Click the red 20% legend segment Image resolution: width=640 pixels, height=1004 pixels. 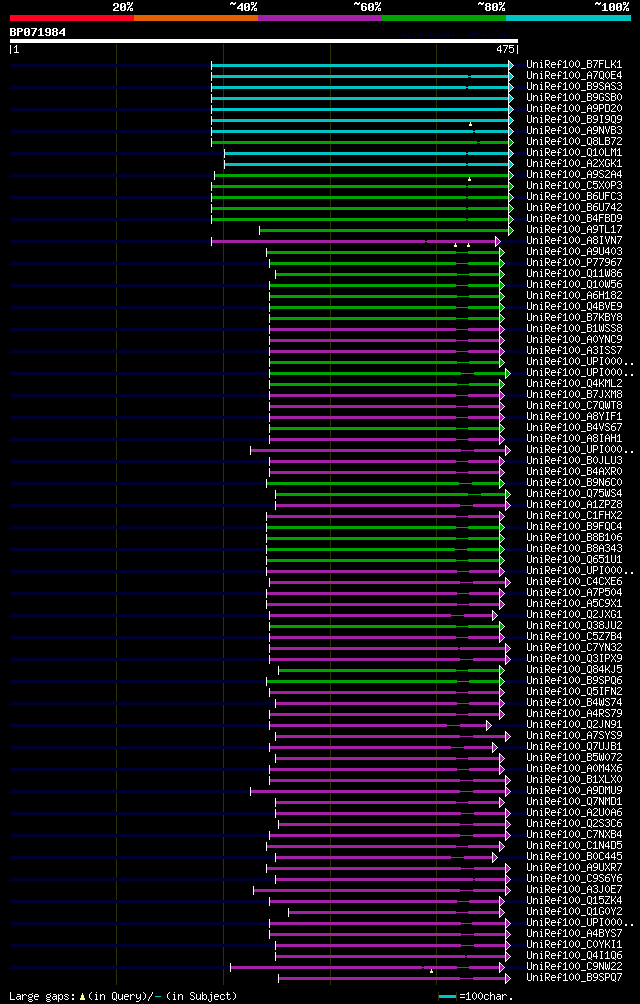72,18
